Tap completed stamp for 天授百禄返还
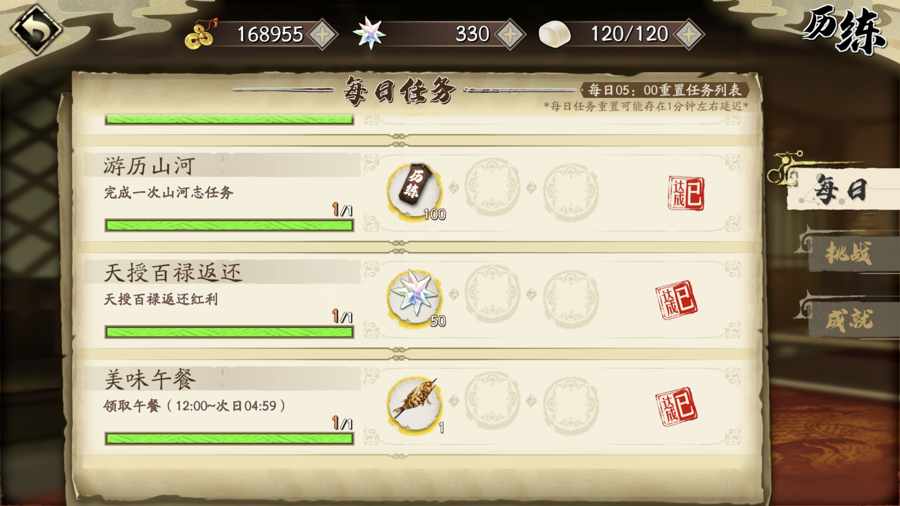The width and height of the screenshot is (900, 506). pos(677,299)
